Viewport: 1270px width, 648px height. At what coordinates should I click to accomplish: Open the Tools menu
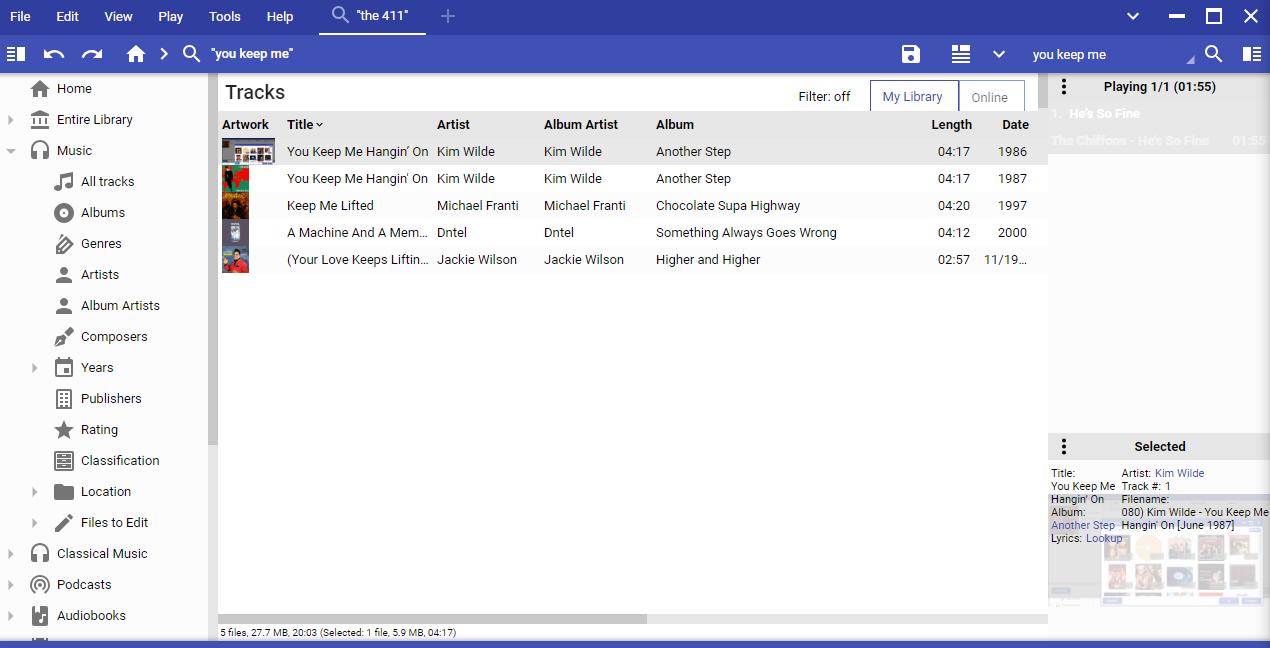(x=224, y=16)
